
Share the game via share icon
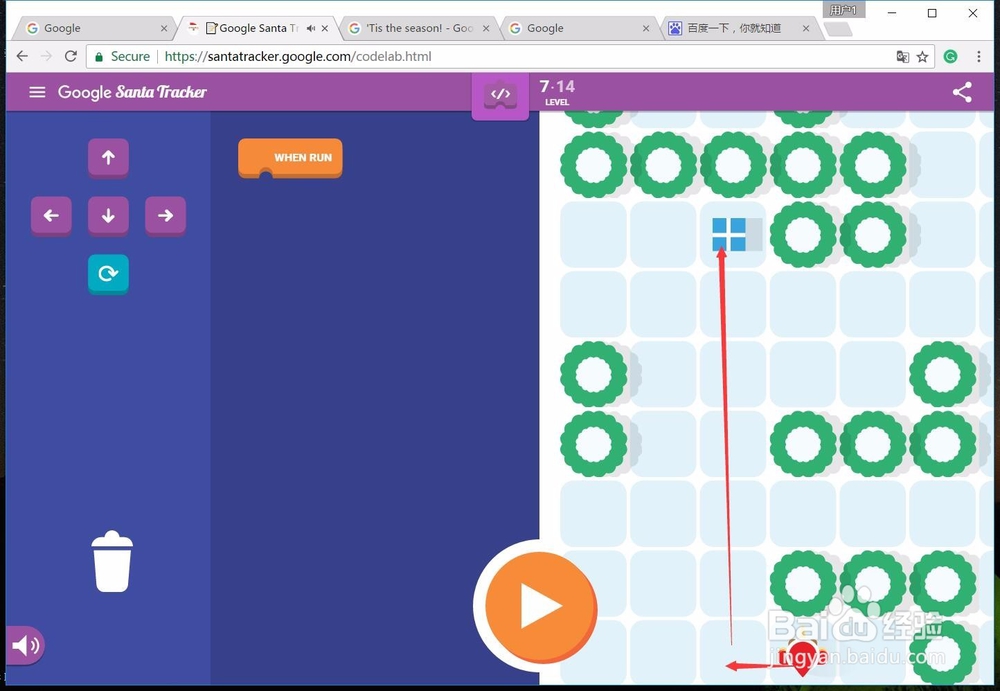(x=962, y=92)
